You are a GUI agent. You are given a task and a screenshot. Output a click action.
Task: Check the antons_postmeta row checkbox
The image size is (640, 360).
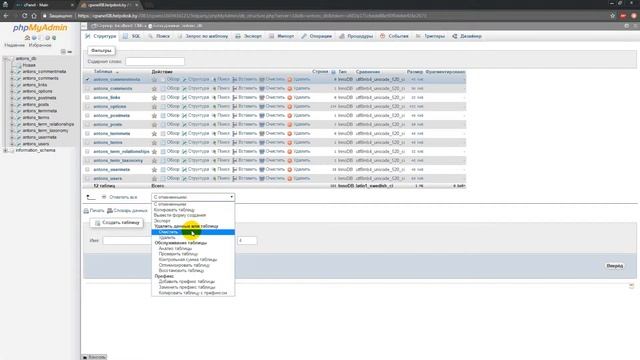[x=87, y=115]
